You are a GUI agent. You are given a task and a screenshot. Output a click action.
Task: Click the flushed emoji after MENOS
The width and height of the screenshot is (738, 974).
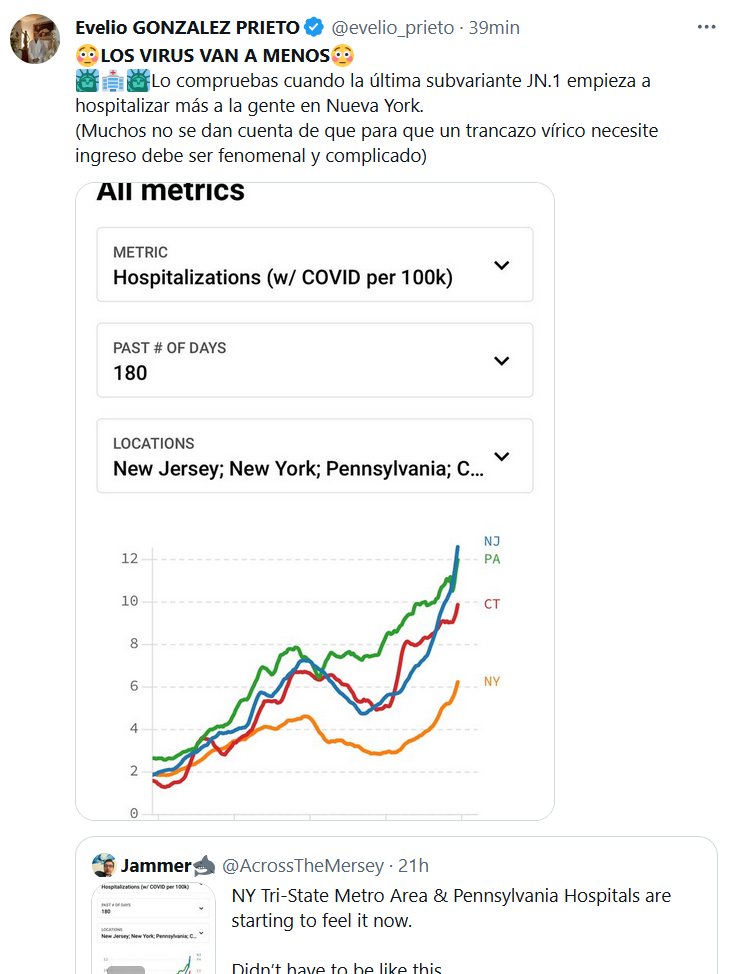(343, 55)
